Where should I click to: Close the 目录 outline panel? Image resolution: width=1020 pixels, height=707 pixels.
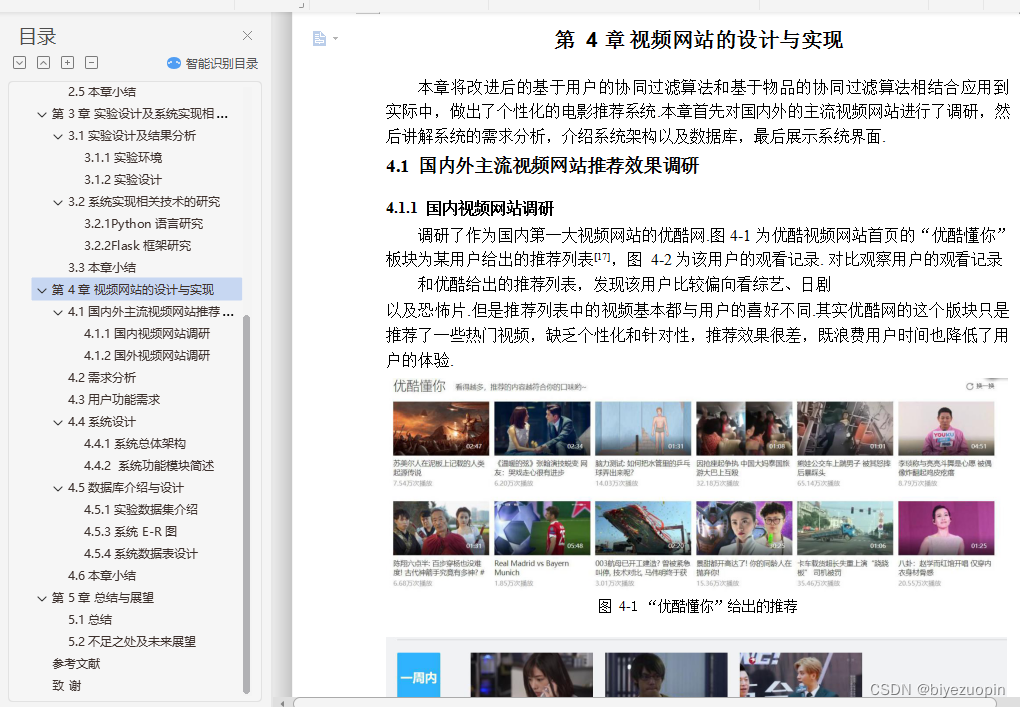click(247, 36)
